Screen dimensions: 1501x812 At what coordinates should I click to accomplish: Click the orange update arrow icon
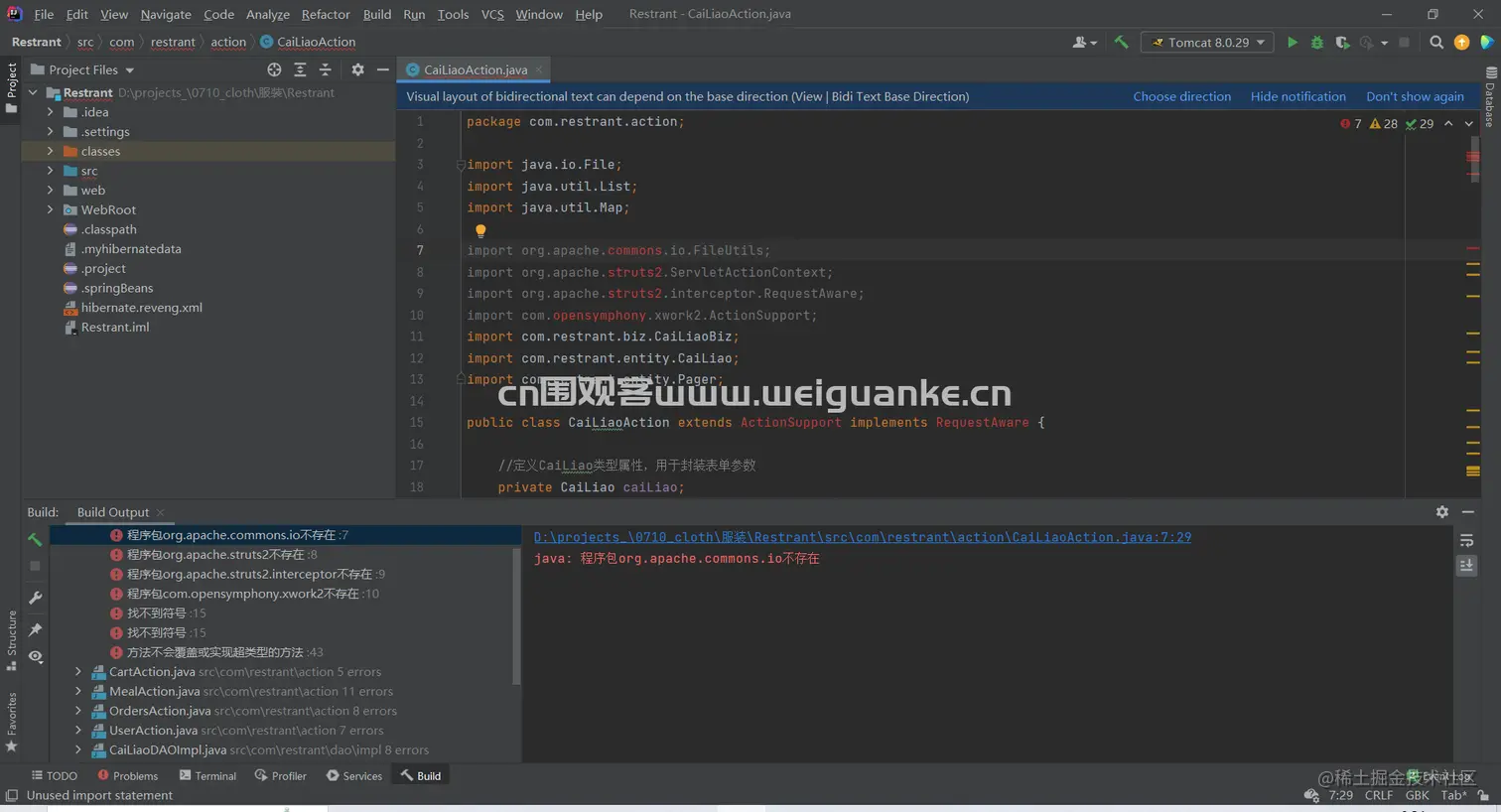coord(1461,43)
